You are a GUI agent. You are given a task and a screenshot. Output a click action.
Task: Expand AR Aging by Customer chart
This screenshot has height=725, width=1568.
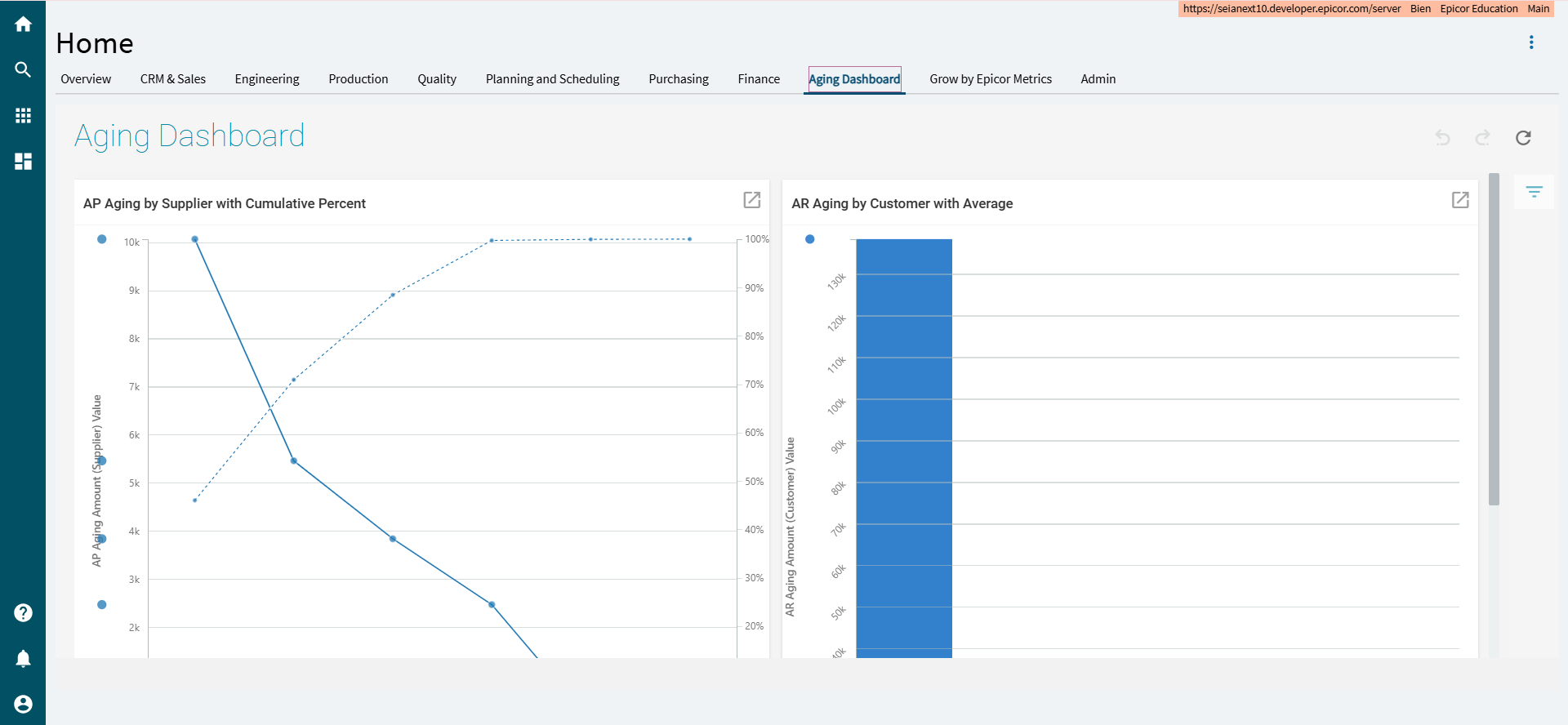click(1460, 200)
